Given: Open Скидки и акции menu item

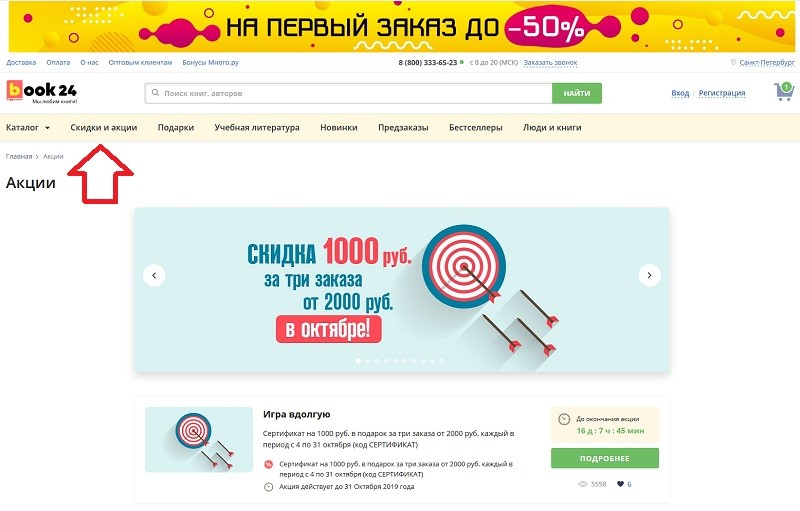Looking at the screenshot, I should point(104,127).
